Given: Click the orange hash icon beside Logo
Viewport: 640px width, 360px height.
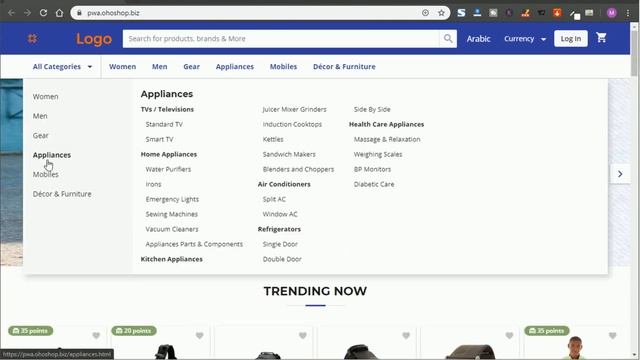Looking at the screenshot, I should point(32,38).
